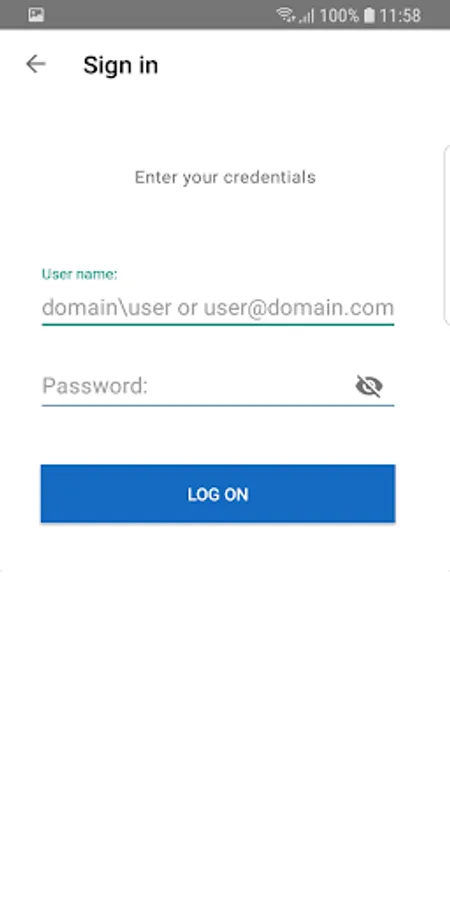Tap the 11:58 clock in status bar
This screenshot has height=900, width=450.
(400, 15)
